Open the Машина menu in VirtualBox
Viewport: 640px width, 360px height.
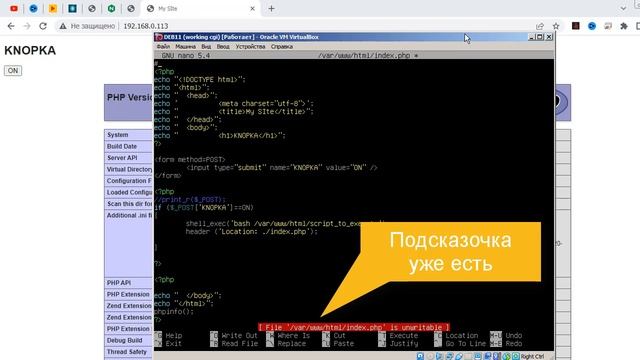185,47
